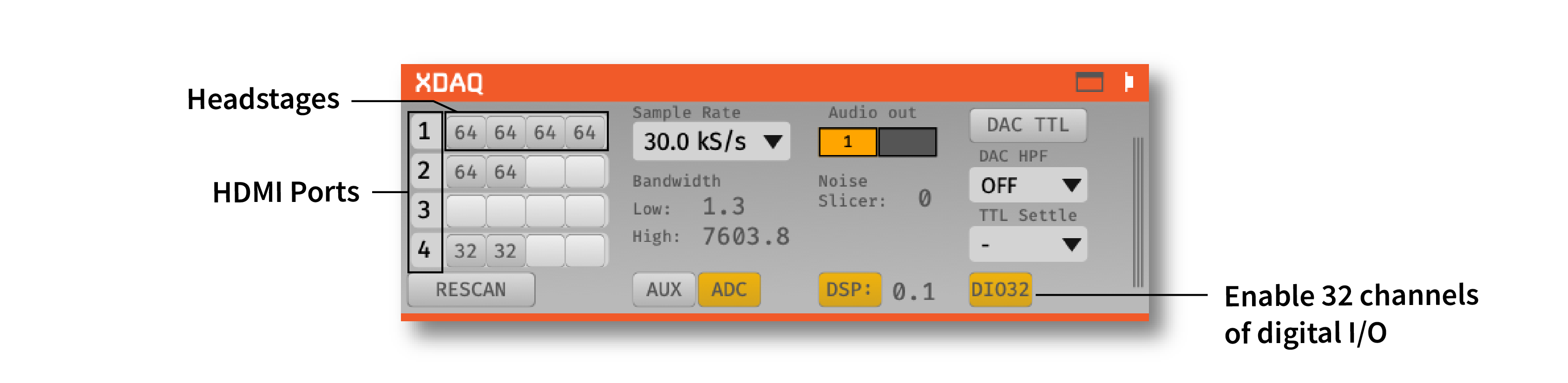
Task: Click the HDMI port 2 label
Action: (x=424, y=171)
